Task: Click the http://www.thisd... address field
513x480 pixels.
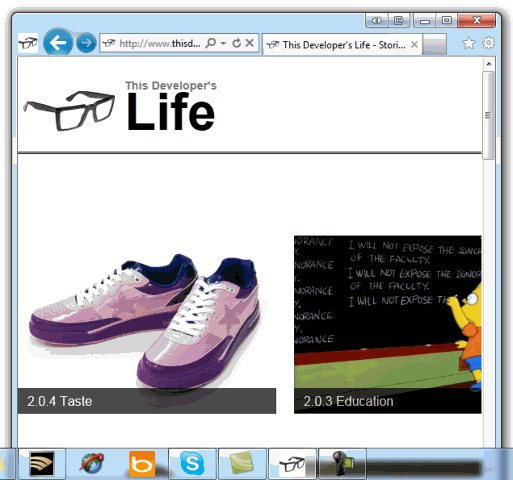Action: [x=153, y=43]
